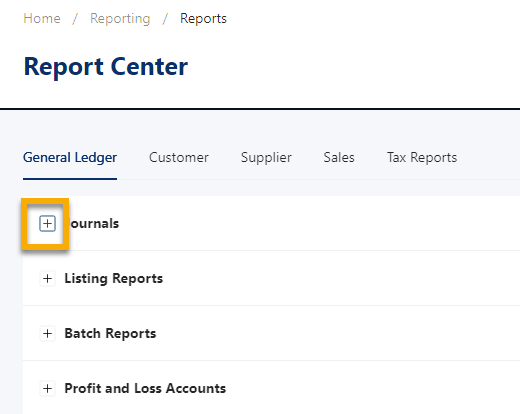Click the Batch Reports label
520x414 pixels.
[x=110, y=333]
